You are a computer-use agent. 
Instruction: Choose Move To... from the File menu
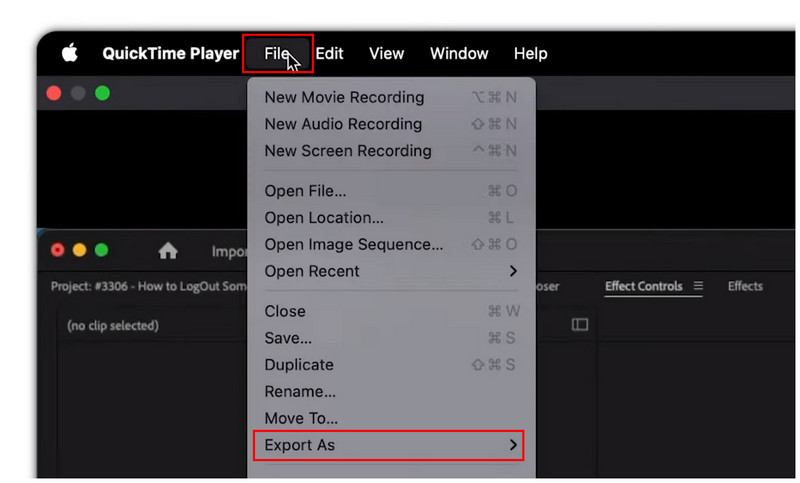[x=391, y=418]
